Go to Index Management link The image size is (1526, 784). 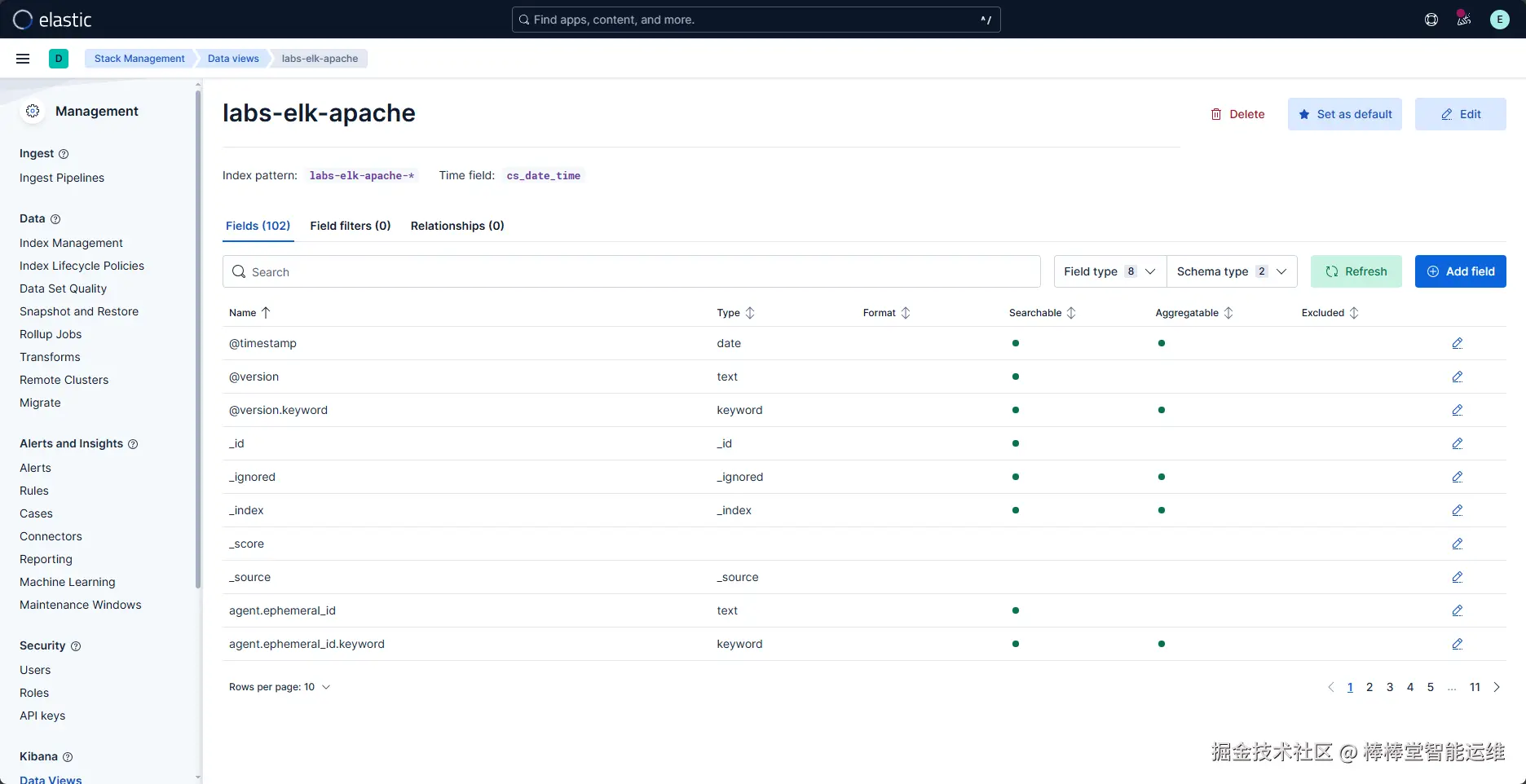pyautogui.click(x=71, y=243)
